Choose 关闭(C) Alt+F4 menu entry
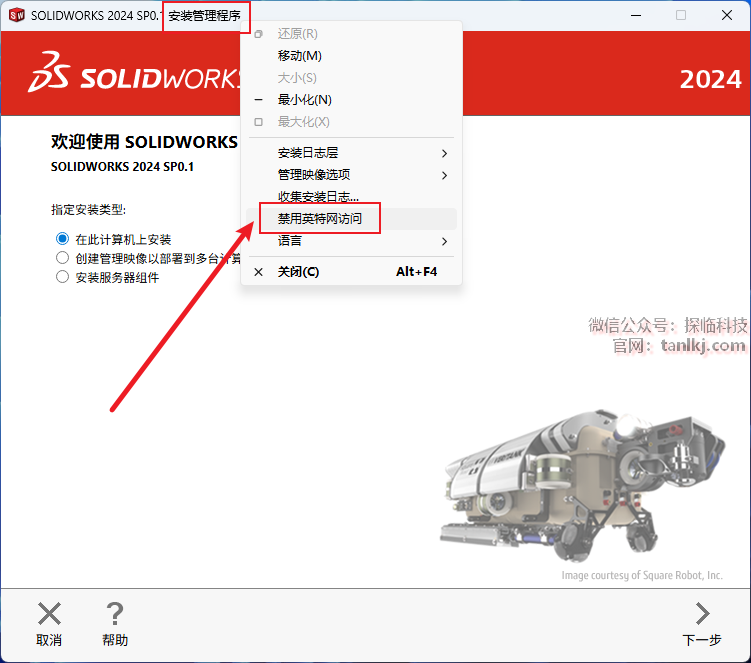The width and height of the screenshot is (751, 663). (351, 272)
